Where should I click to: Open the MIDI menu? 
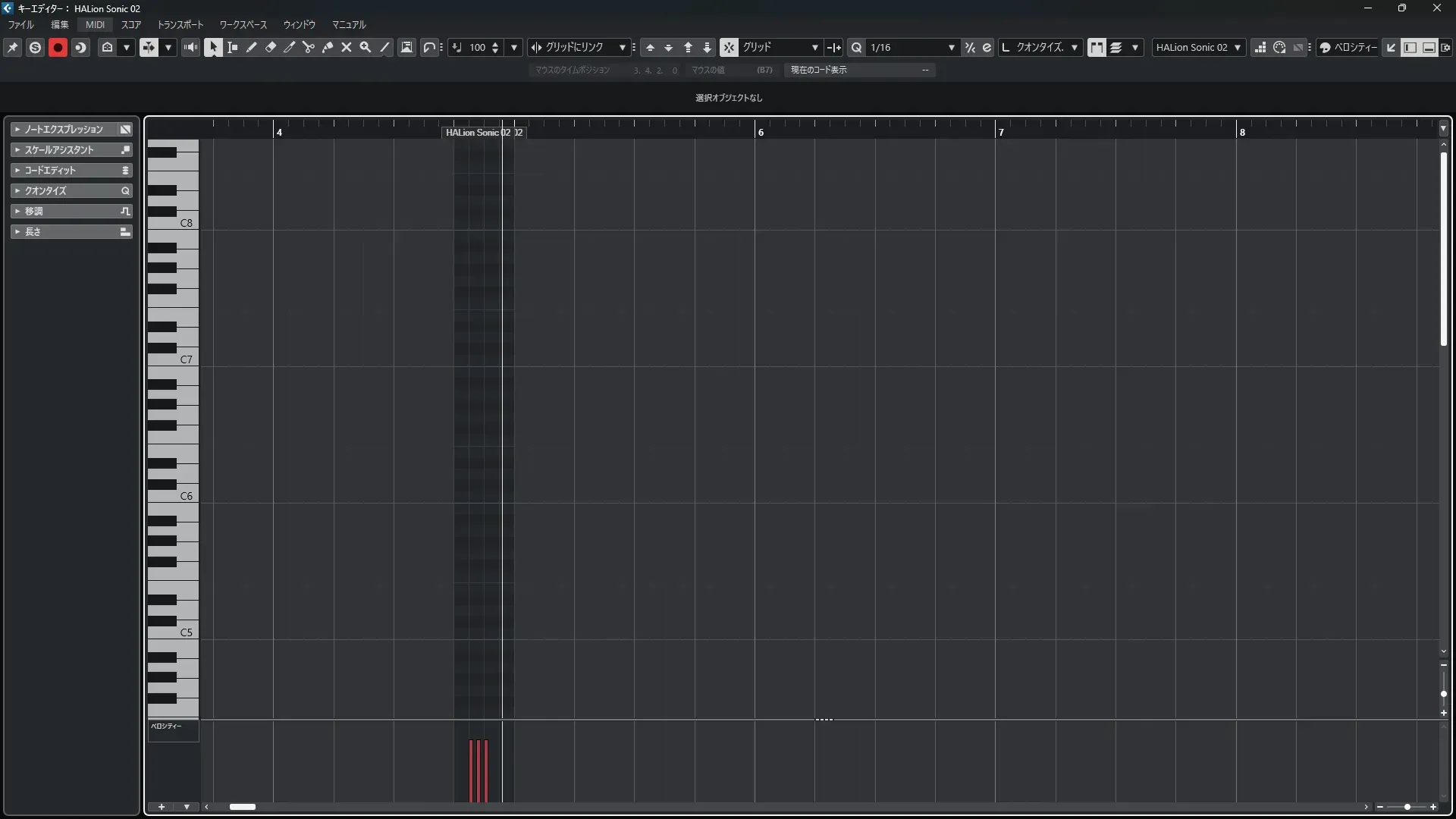click(95, 24)
